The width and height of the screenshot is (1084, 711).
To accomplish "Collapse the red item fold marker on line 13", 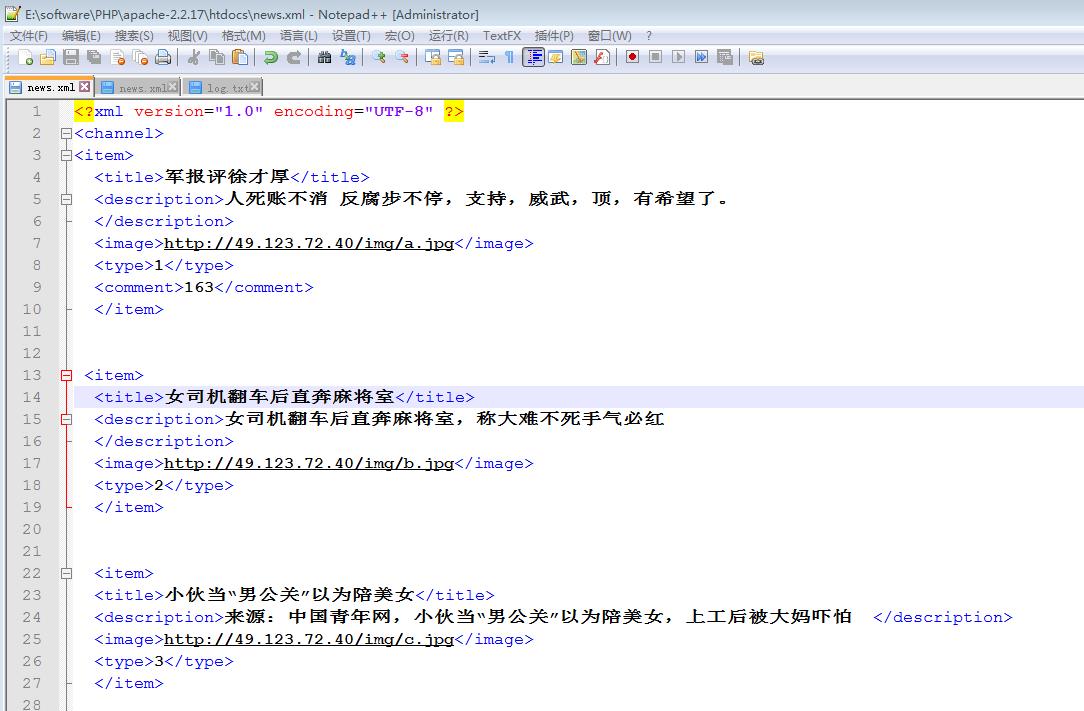I will (66, 376).
